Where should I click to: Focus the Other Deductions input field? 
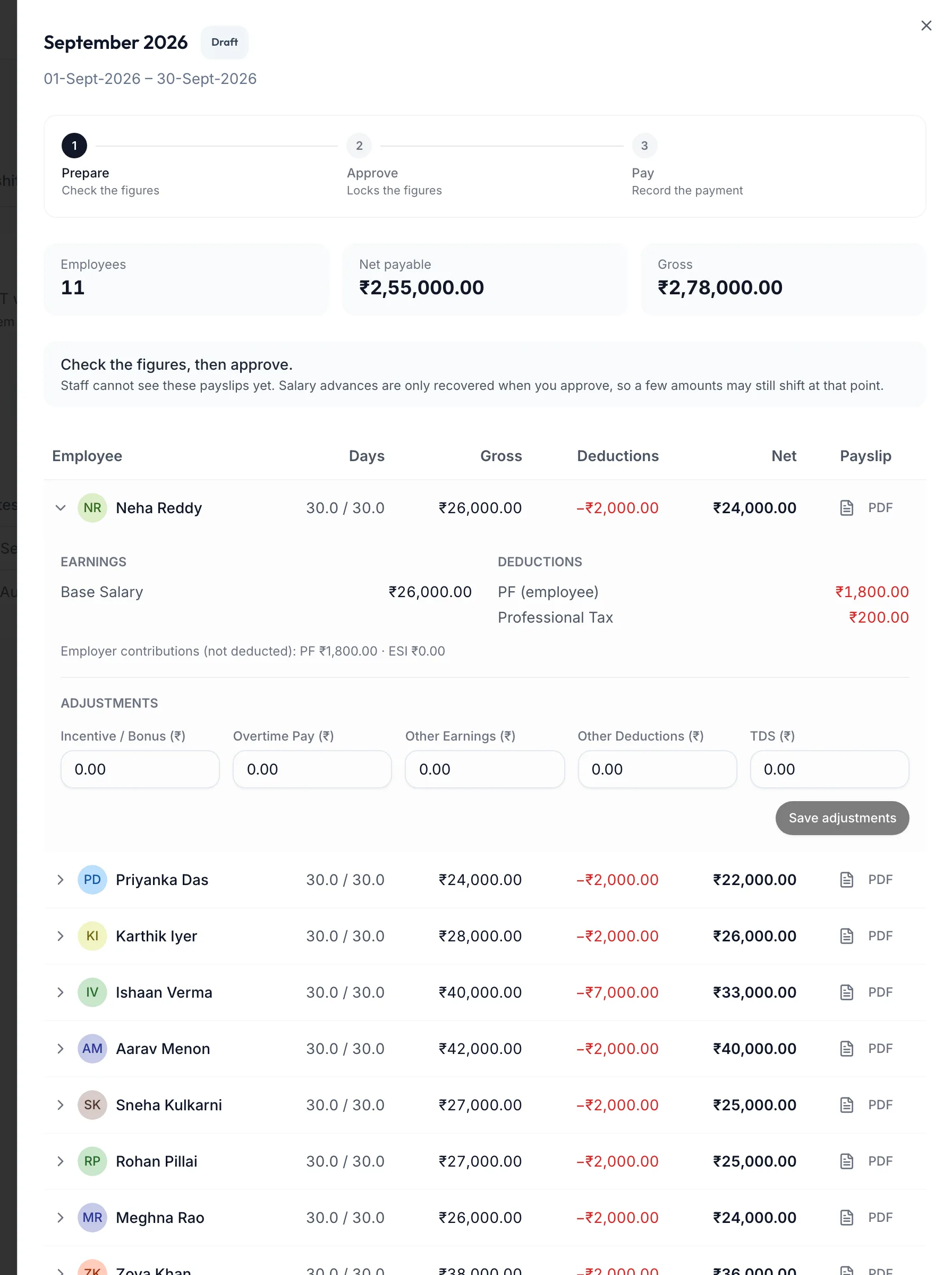pos(657,769)
